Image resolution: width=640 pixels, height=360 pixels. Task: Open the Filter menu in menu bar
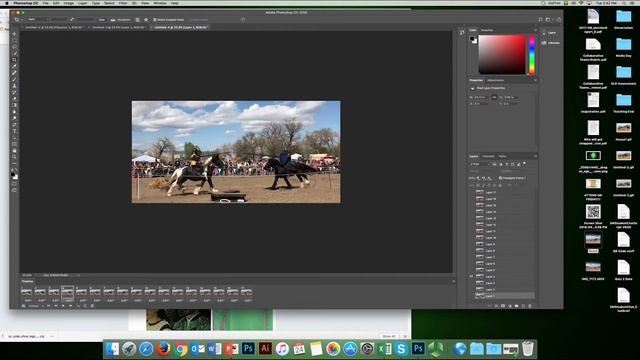click(x=123, y=3)
